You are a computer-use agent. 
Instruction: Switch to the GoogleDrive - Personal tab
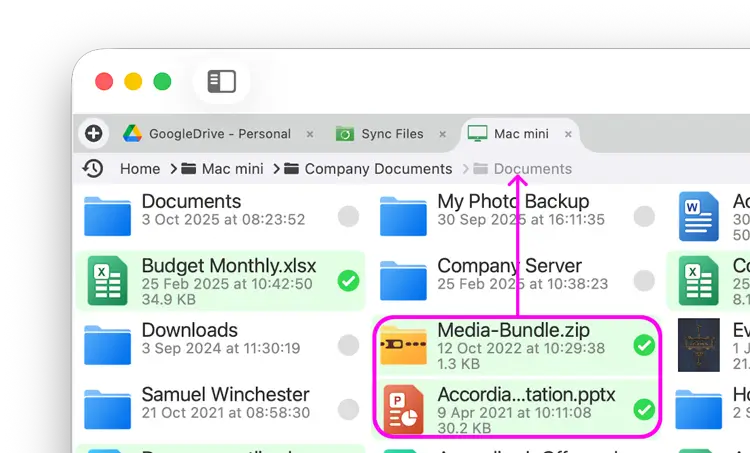click(x=219, y=134)
